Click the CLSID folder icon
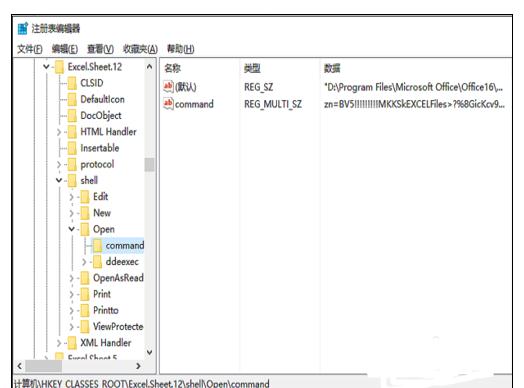The image size is (524, 388). click(x=72, y=83)
